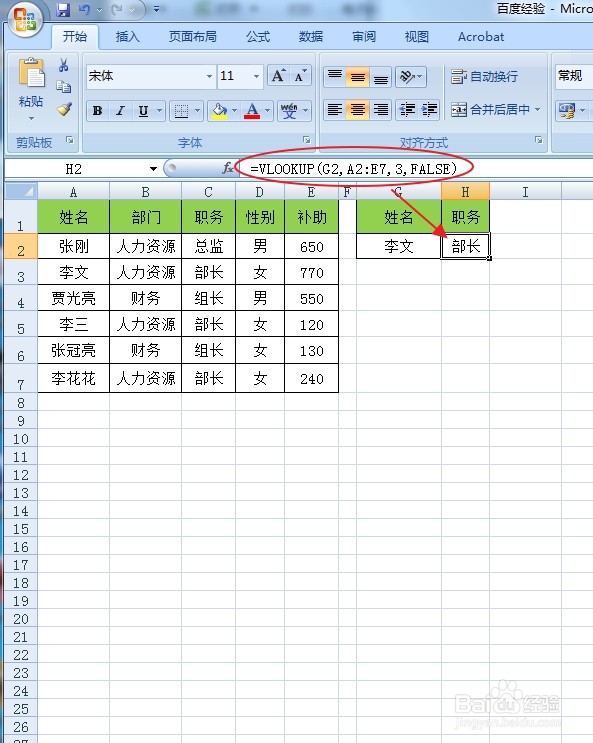
Task: Expand the borders dropdown arrow
Action: pyautogui.click(x=197, y=111)
